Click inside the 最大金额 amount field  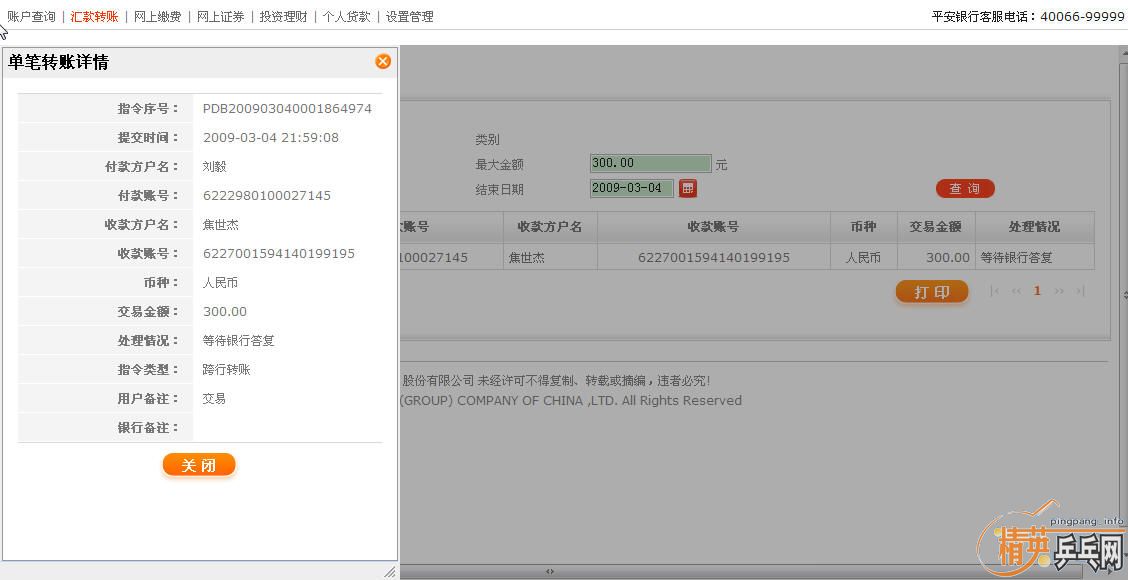[x=650, y=162]
